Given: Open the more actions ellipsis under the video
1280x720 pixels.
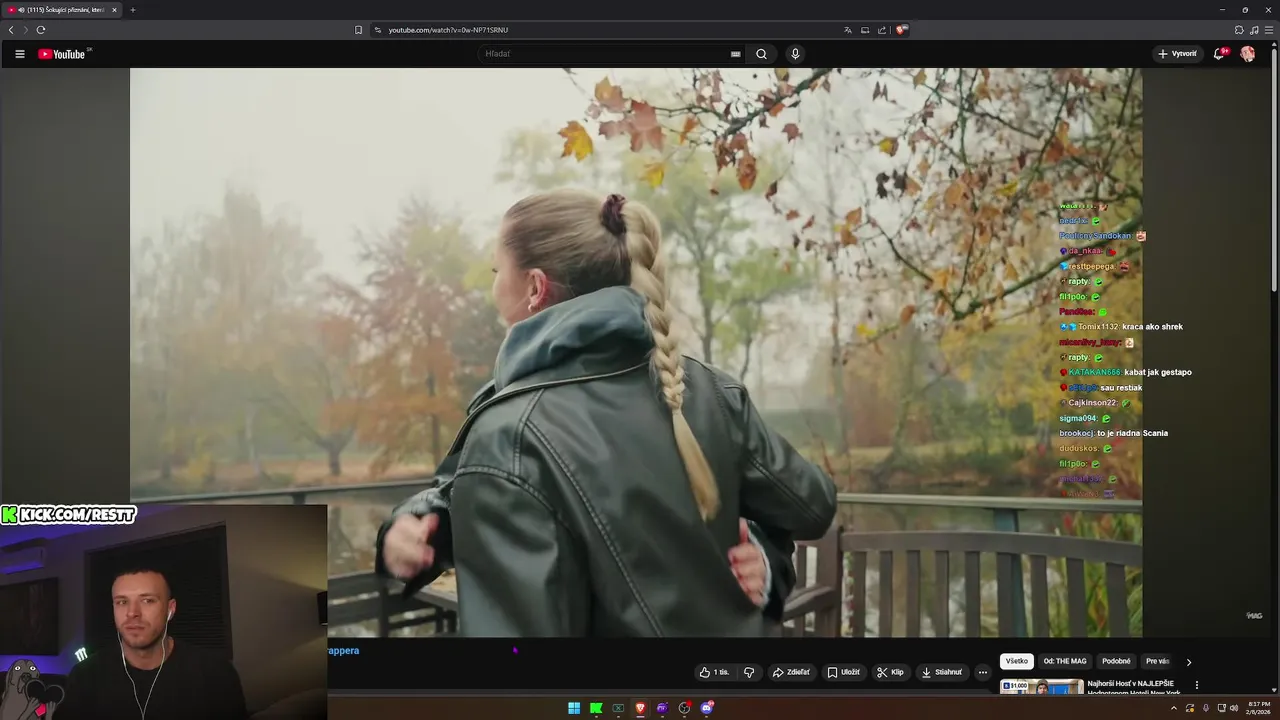Looking at the screenshot, I should tap(983, 672).
